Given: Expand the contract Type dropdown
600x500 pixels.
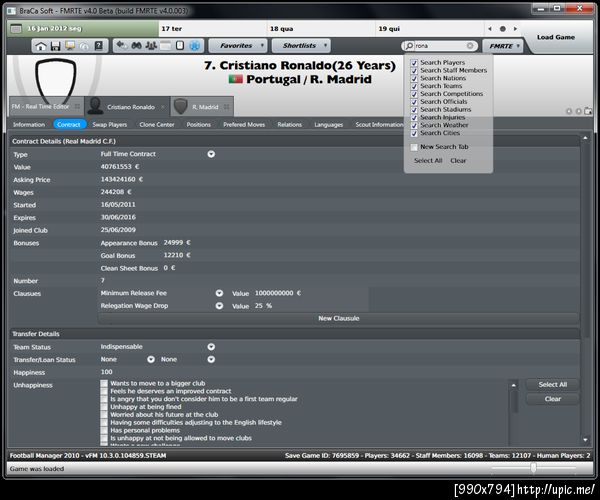Looking at the screenshot, I should tap(211, 154).
